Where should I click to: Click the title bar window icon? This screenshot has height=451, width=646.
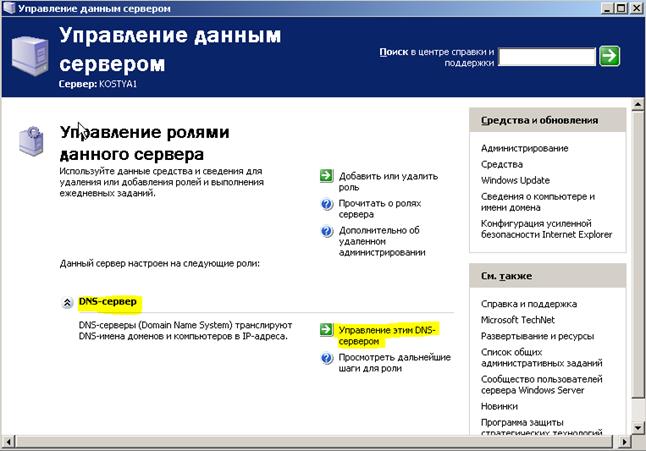[x=9, y=8]
